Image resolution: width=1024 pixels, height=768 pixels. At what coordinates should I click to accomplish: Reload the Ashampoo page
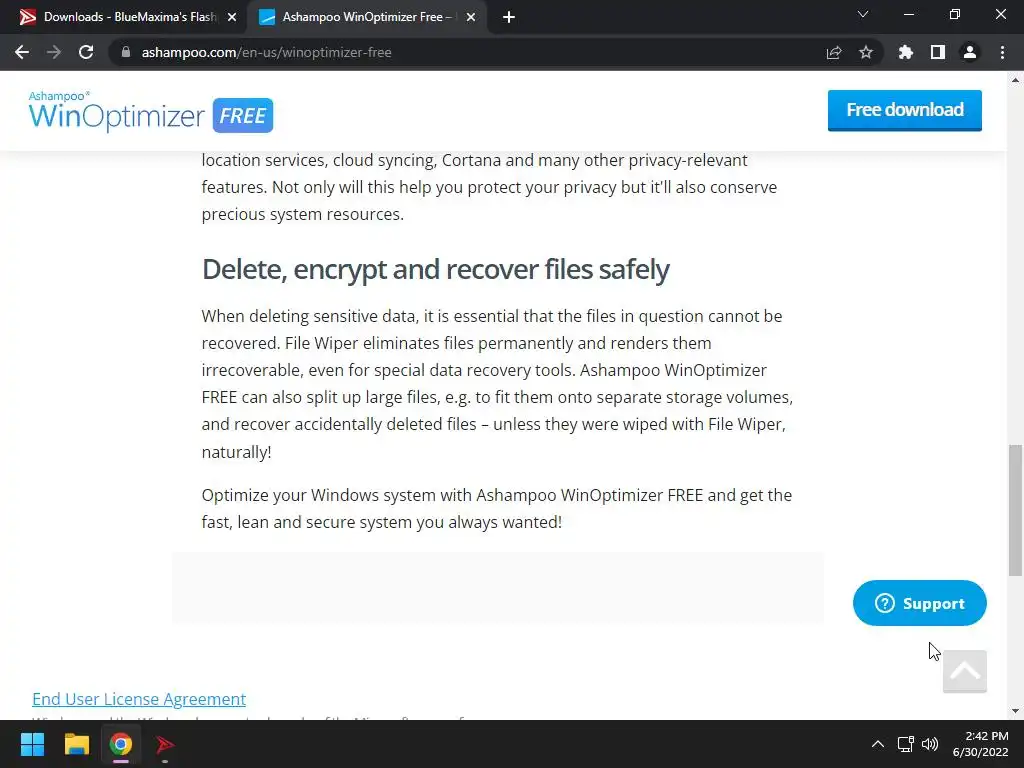click(x=86, y=52)
